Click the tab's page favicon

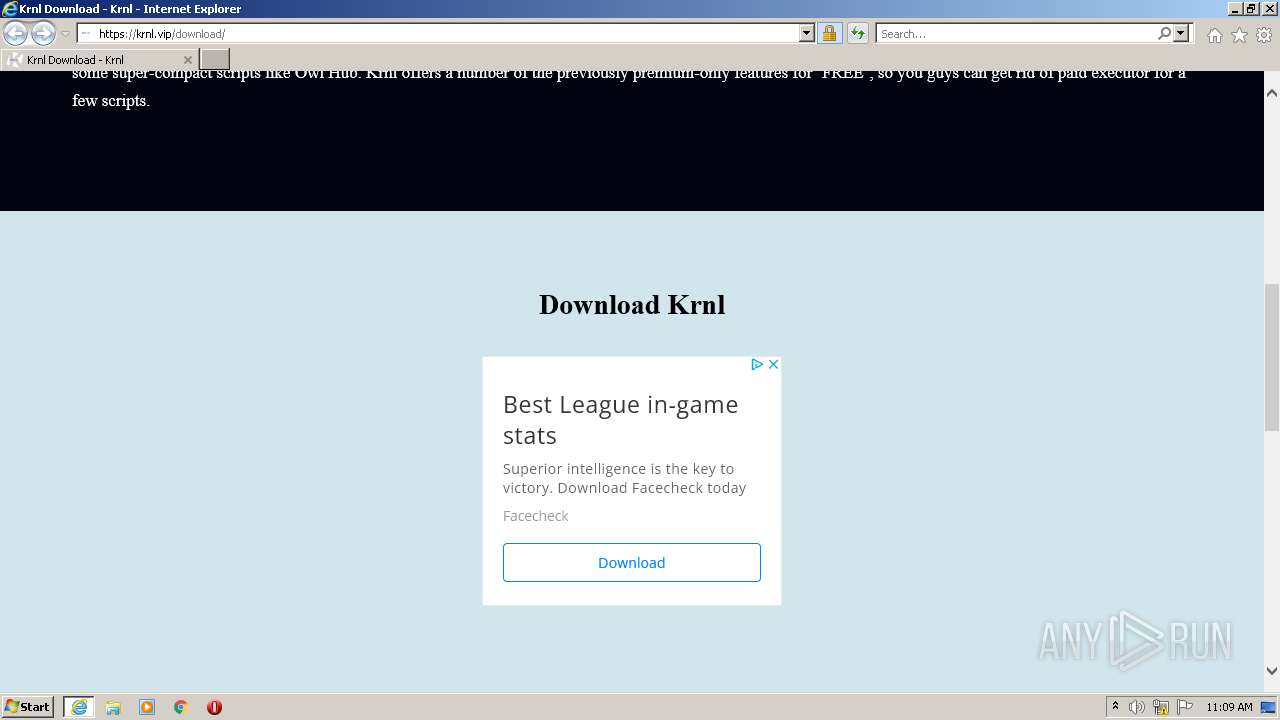click(14, 60)
